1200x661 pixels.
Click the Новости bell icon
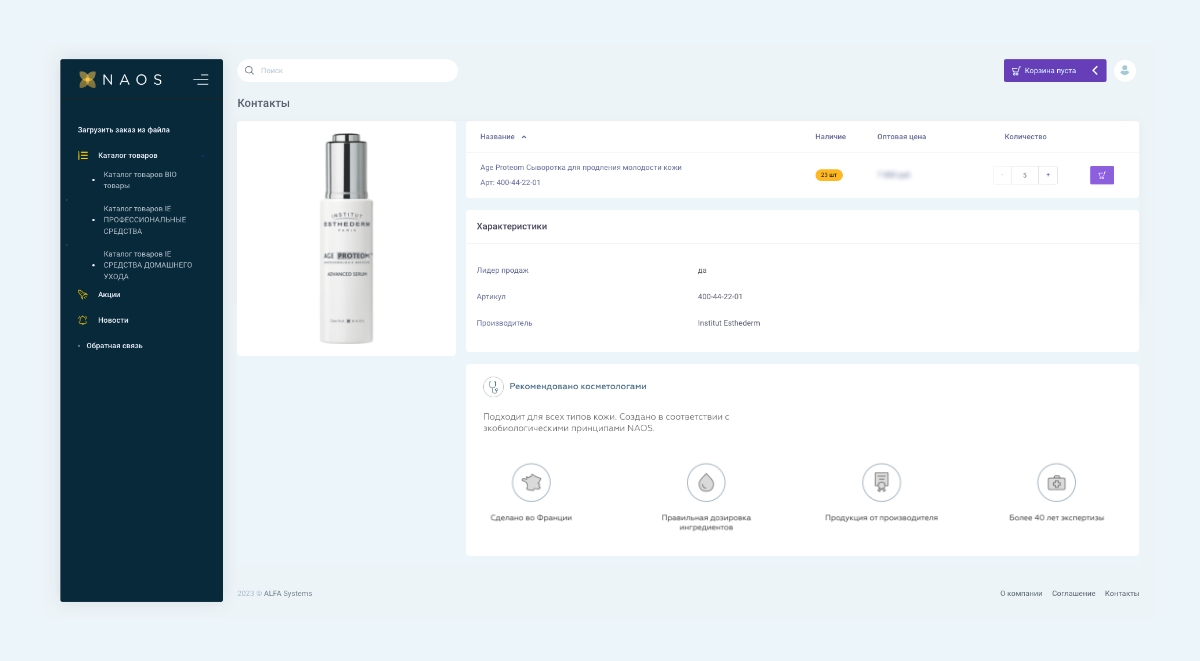(83, 320)
